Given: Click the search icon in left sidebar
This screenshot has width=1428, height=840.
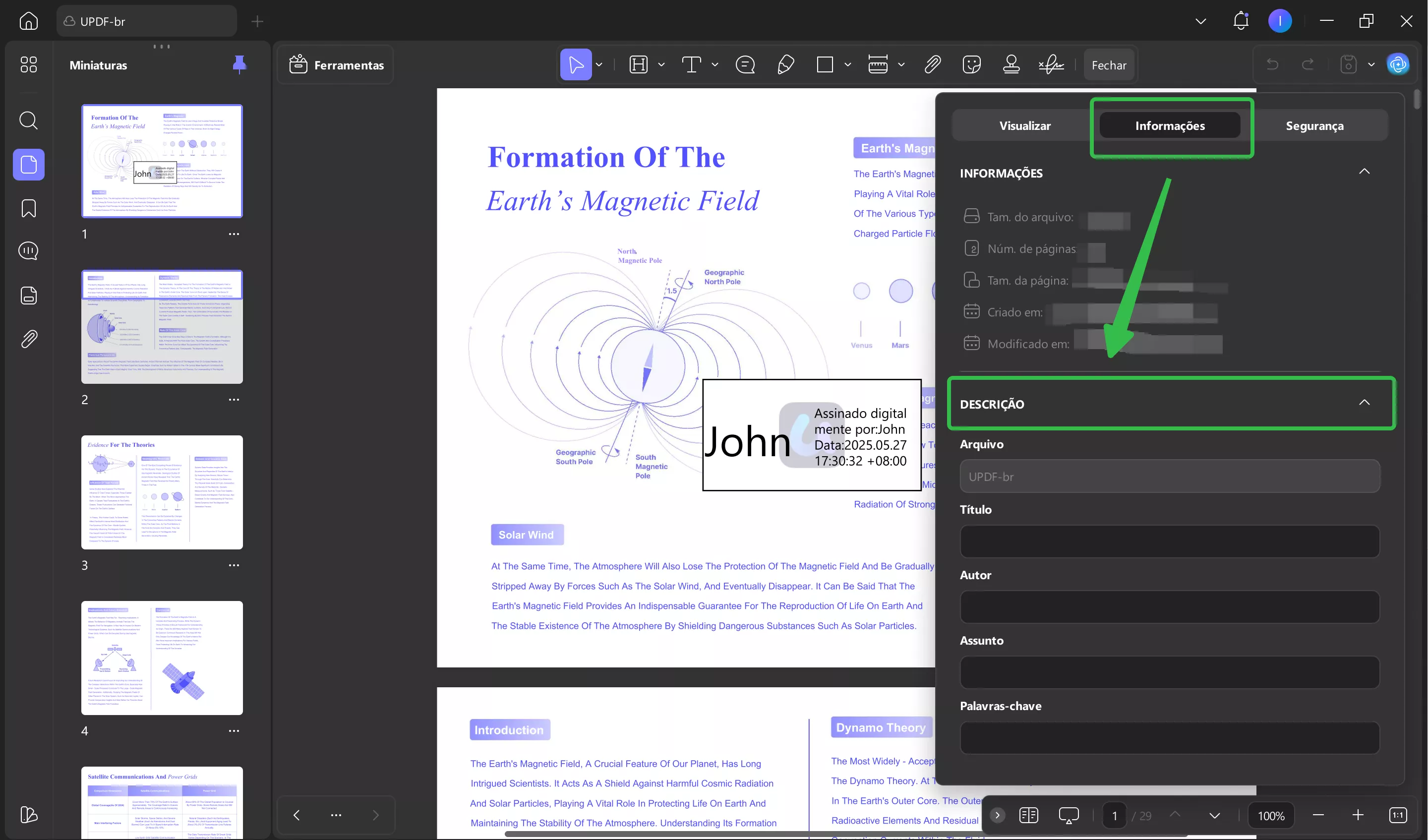Looking at the screenshot, I should 28,120.
